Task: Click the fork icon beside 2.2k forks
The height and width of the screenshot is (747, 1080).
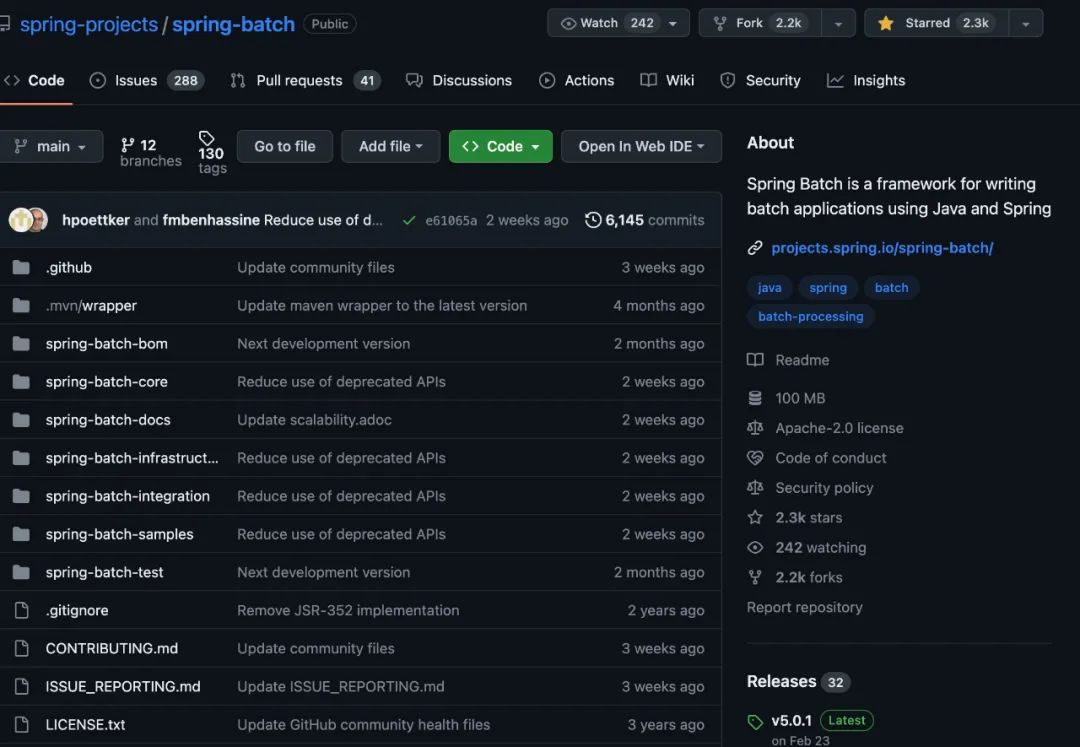Action: coord(755,577)
